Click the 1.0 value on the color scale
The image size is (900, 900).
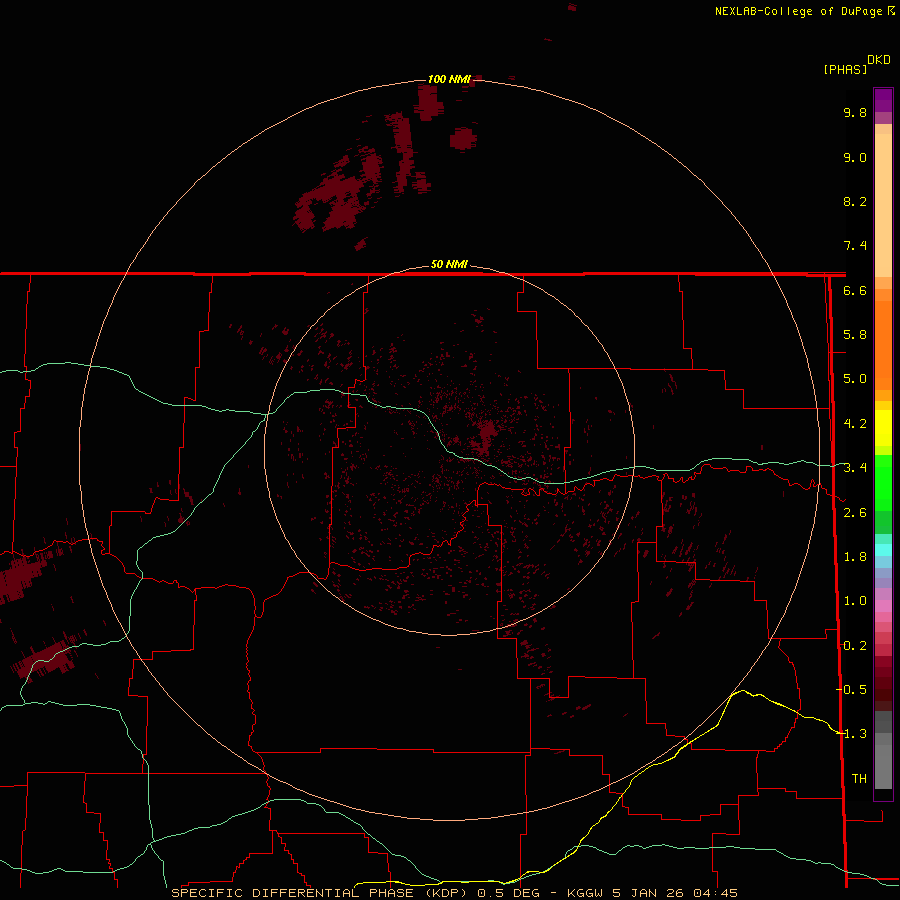coord(855,601)
